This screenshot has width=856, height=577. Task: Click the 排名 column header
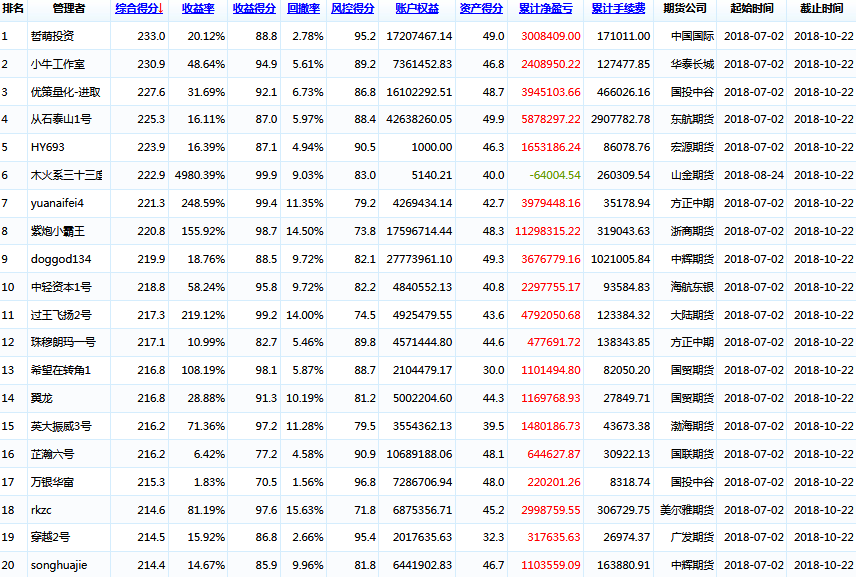click(13, 9)
